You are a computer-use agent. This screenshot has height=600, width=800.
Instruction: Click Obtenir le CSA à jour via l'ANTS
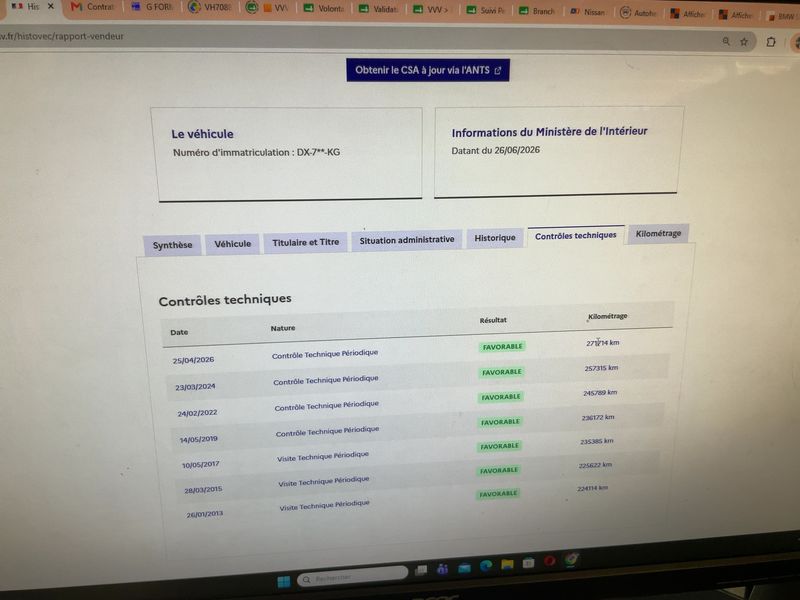[428, 70]
